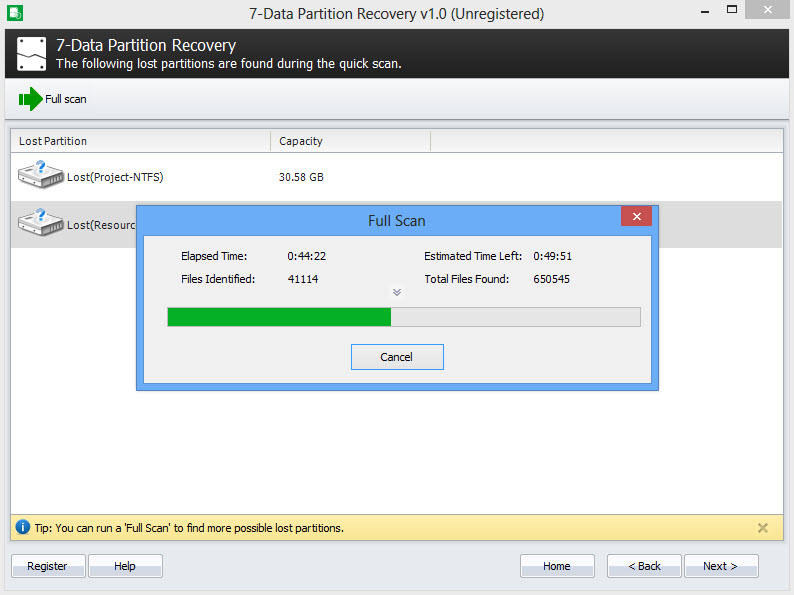Cancel the running full scan
The image size is (794, 595).
(397, 357)
